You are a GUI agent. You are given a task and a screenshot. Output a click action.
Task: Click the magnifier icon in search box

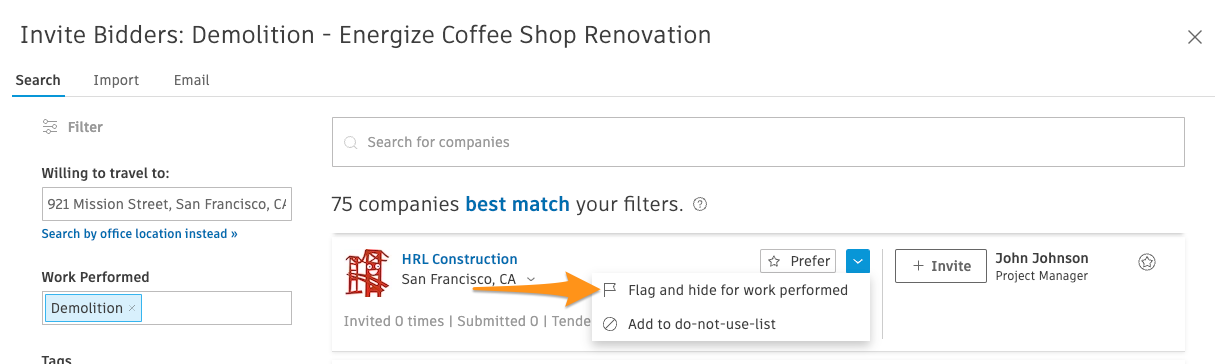351,143
